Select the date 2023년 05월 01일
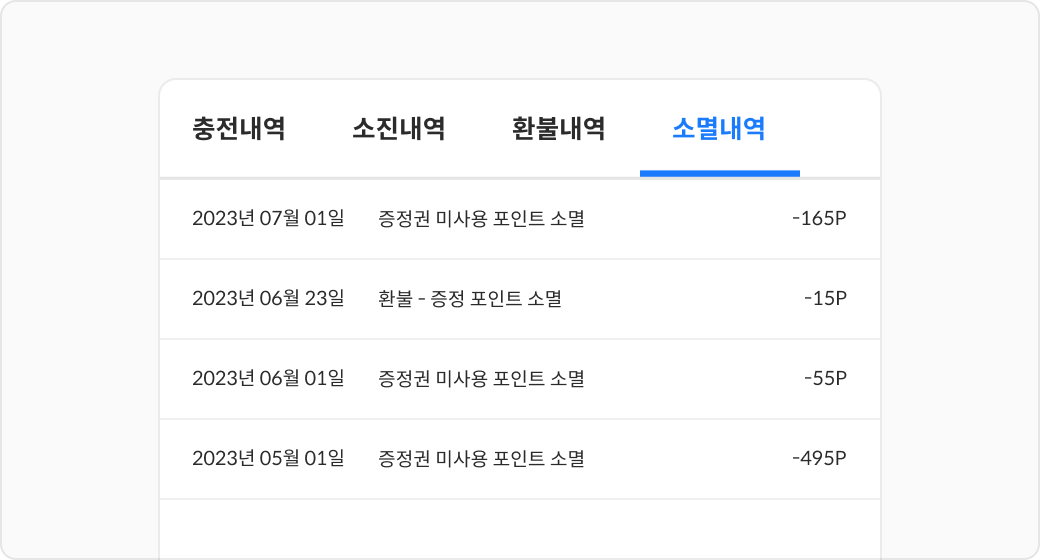1040x560 pixels. tap(268, 459)
